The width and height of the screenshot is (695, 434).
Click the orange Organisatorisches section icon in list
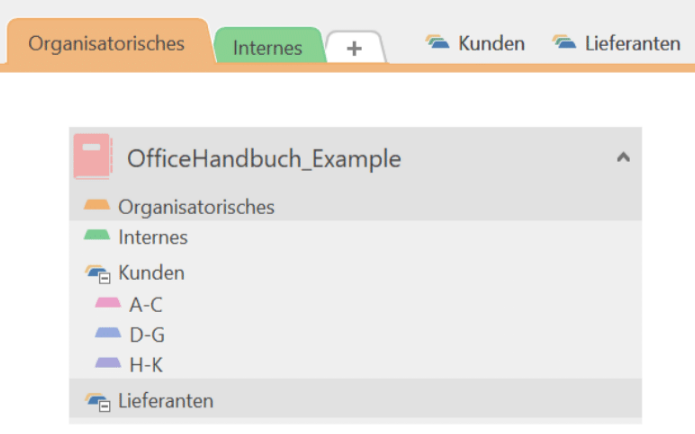tap(97, 206)
